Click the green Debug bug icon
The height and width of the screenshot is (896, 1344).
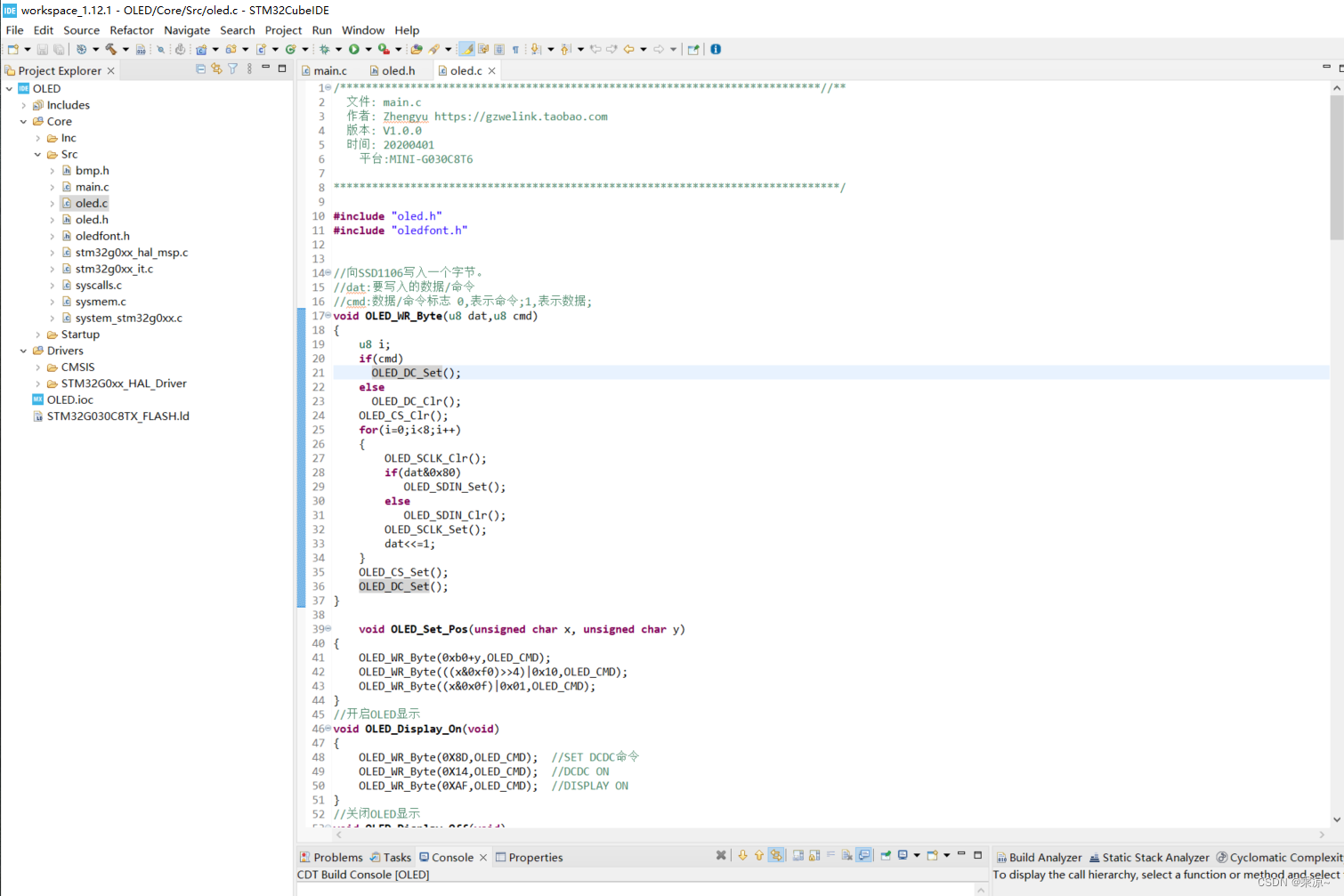325,49
